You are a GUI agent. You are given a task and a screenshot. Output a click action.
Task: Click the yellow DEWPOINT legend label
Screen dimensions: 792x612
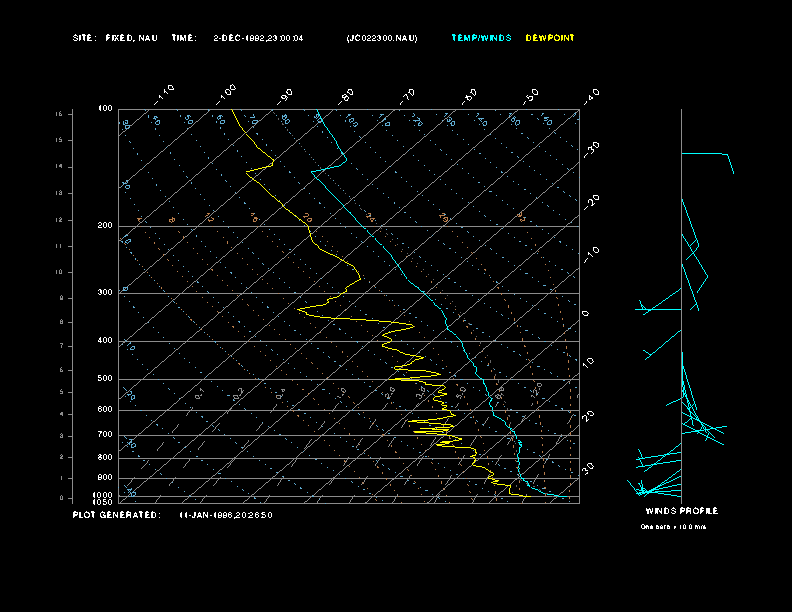[550, 38]
